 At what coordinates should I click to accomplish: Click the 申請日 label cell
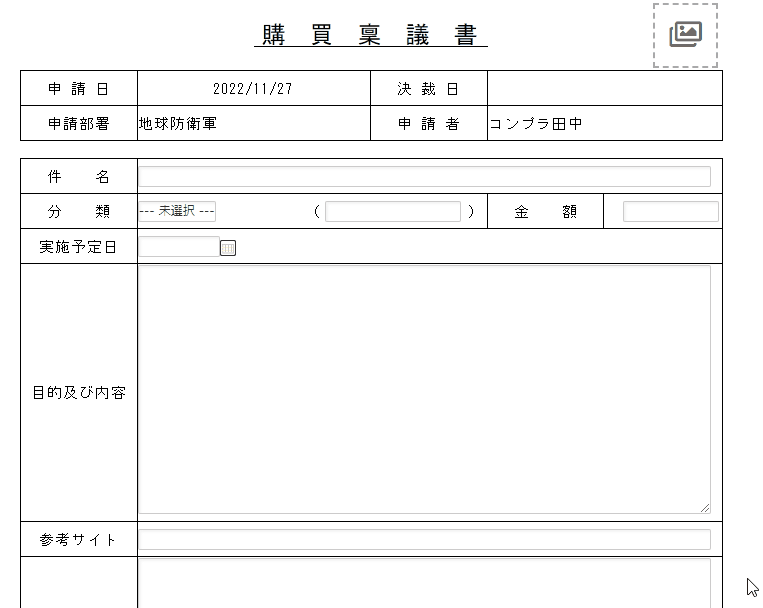click(79, 88)
